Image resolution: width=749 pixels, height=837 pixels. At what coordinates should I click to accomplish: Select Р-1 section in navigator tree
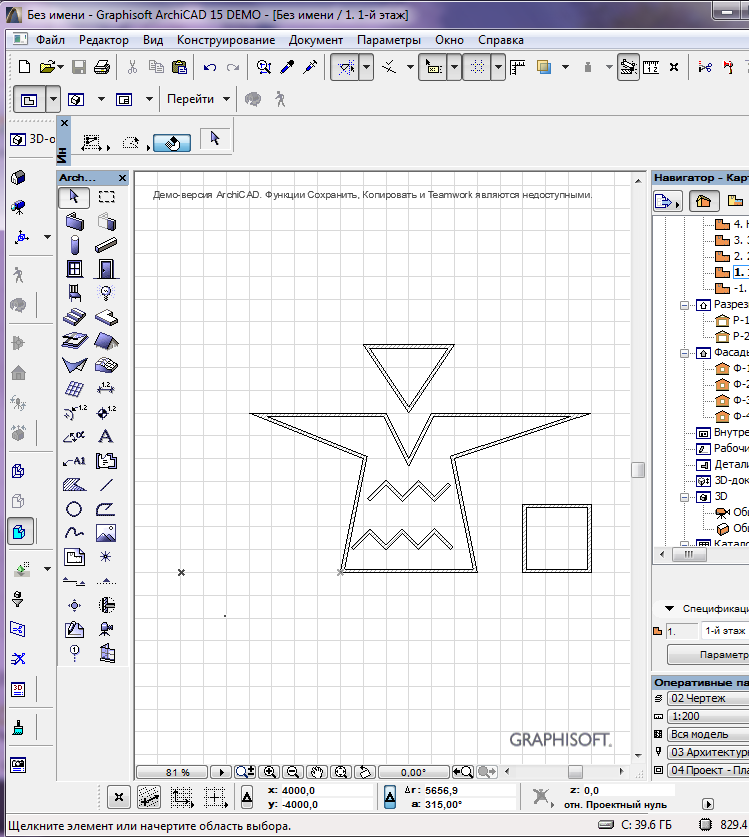coord(731,320)
